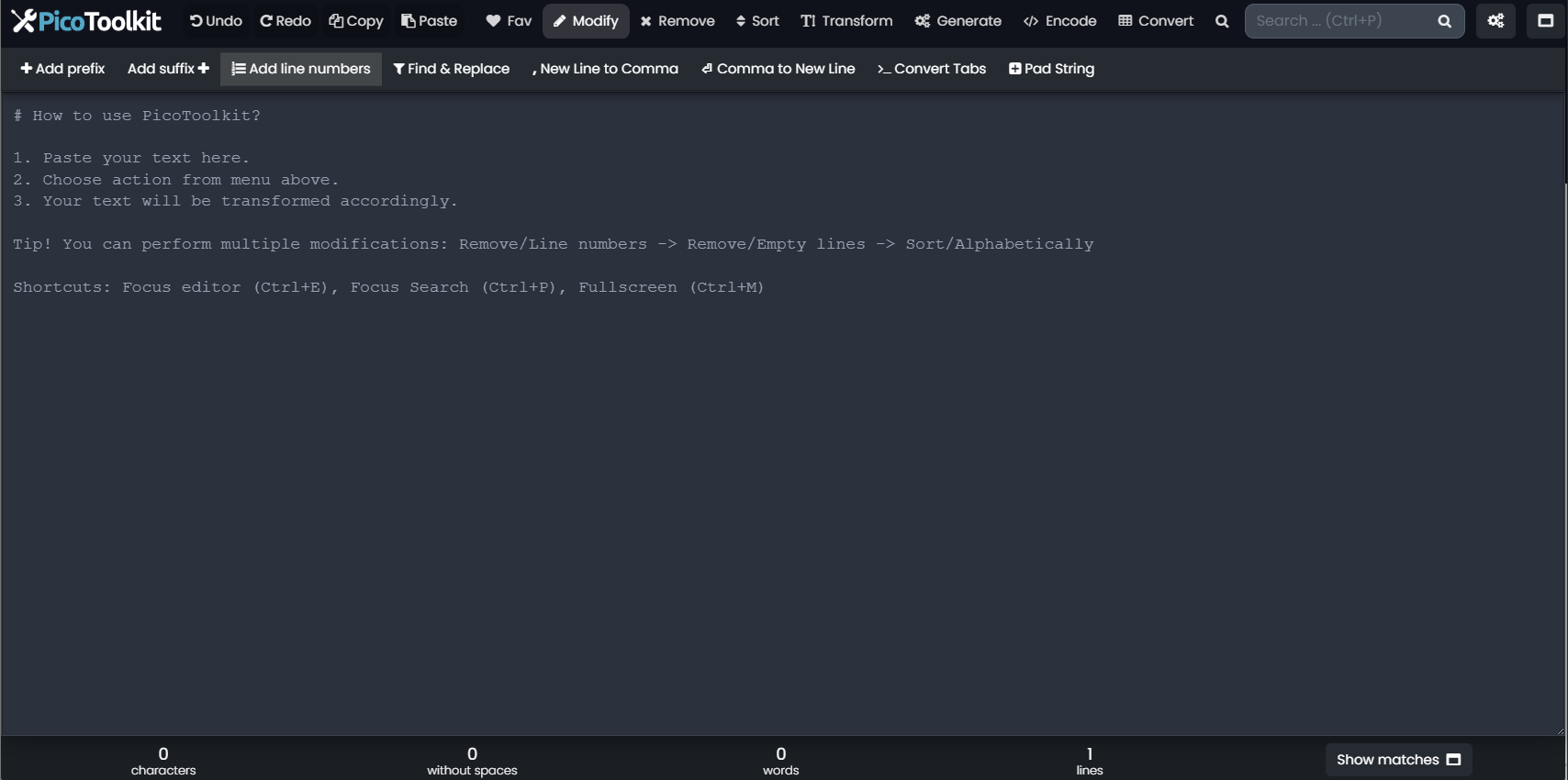Click the PicoToolkit logo
The height and width of the screenshot is (780, 1568).
(x=86, y=20)
